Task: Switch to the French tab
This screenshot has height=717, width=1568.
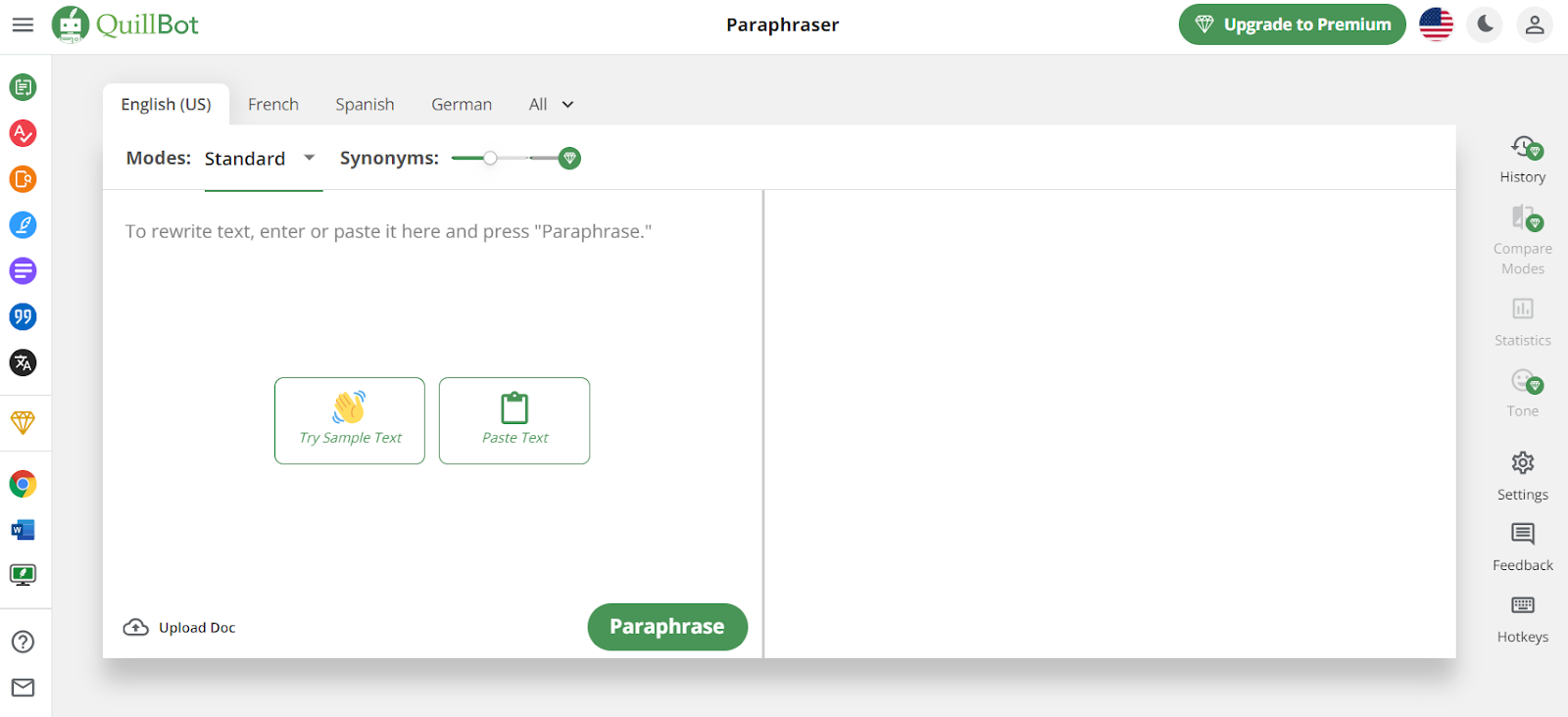Action: [272, 105]
